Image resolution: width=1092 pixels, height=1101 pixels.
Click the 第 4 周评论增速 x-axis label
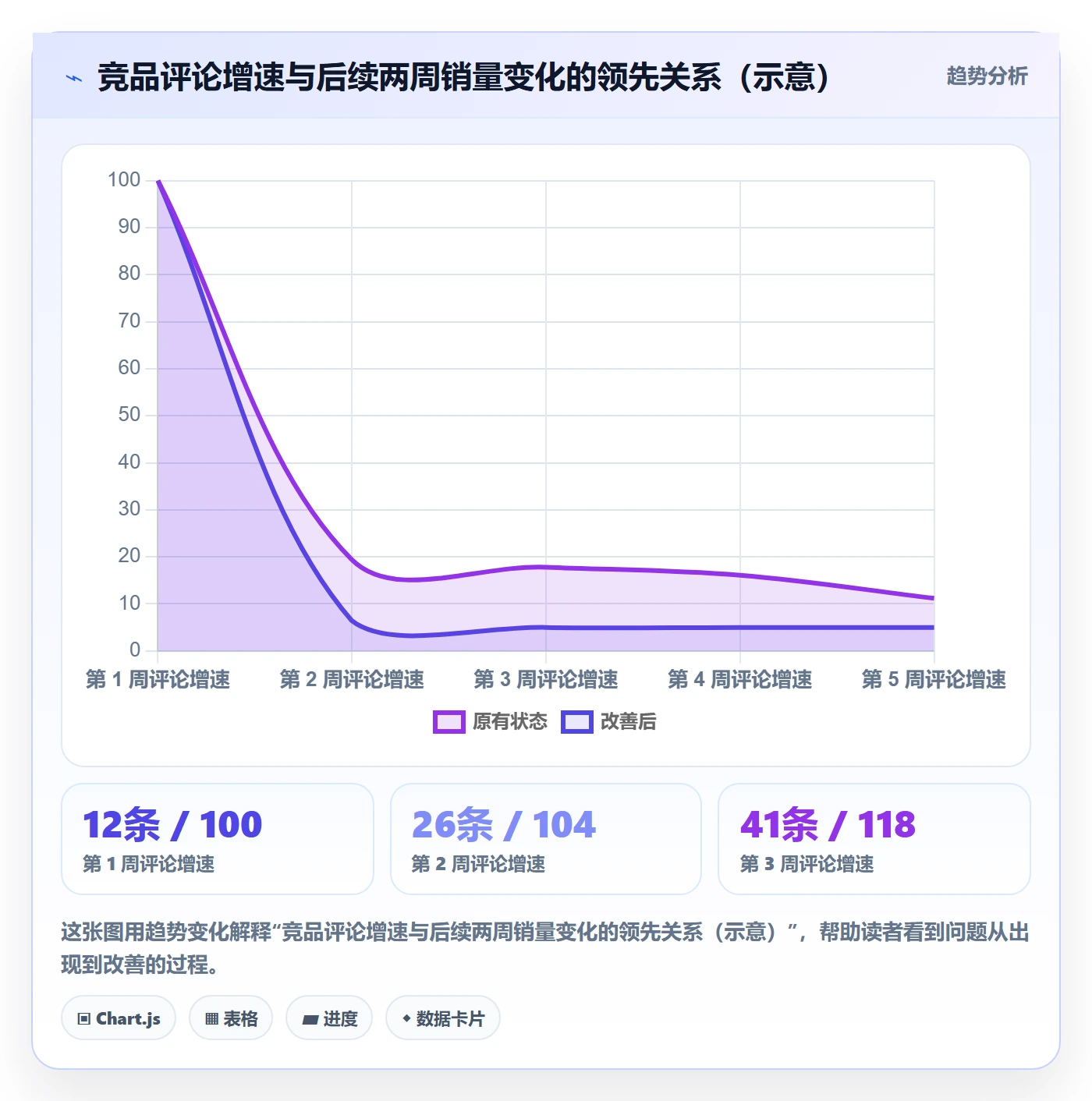(x=740, y=679)
